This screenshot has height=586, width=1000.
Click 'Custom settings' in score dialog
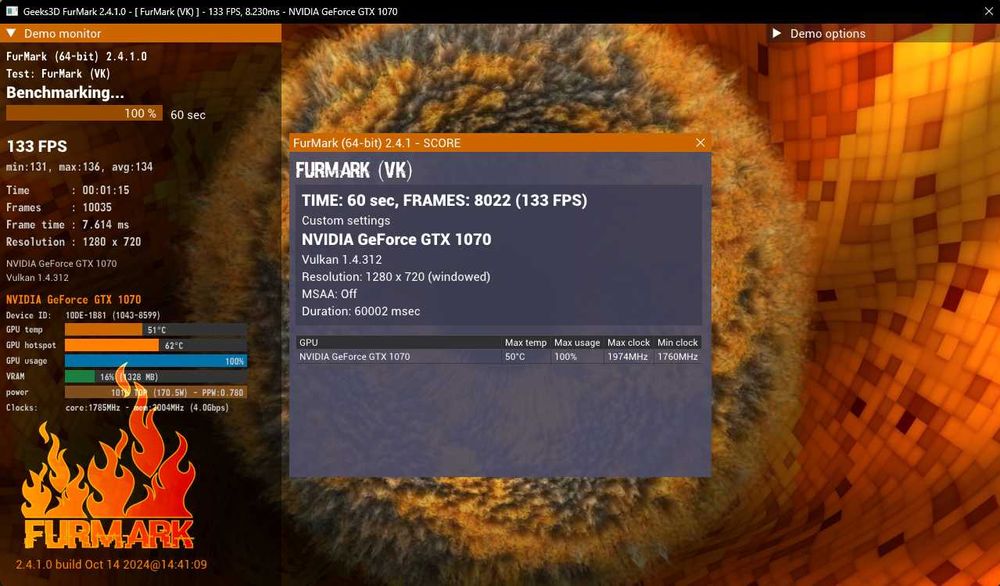[346, 221]
